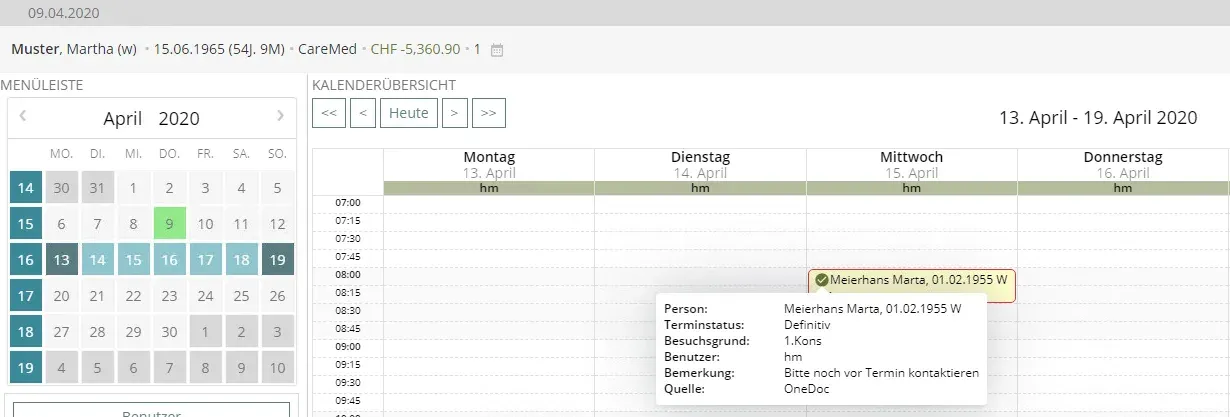This screenshot has height=417, width=1230.
Task: Open Meierhans Marta appointment entry
Action: (x=911, y=286)
